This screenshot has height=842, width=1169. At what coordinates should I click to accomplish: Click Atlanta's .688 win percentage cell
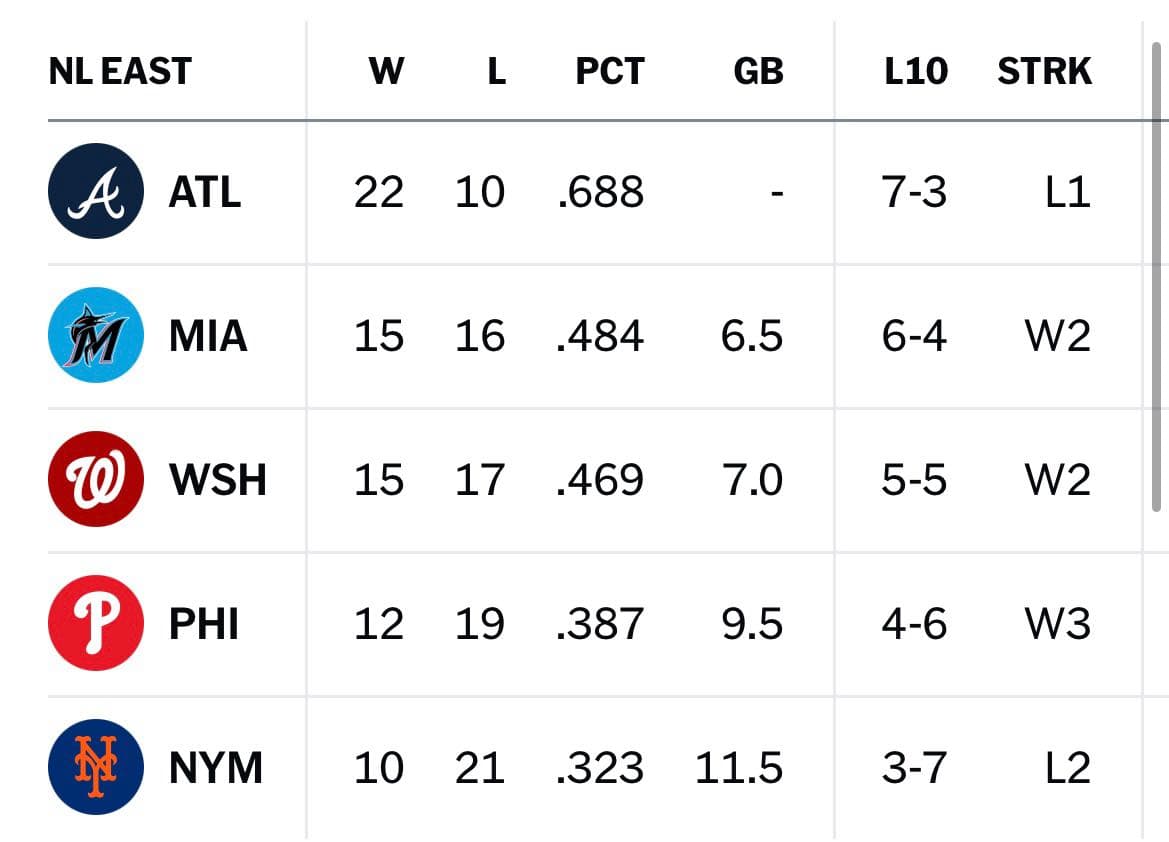click(x=600, y=192)
